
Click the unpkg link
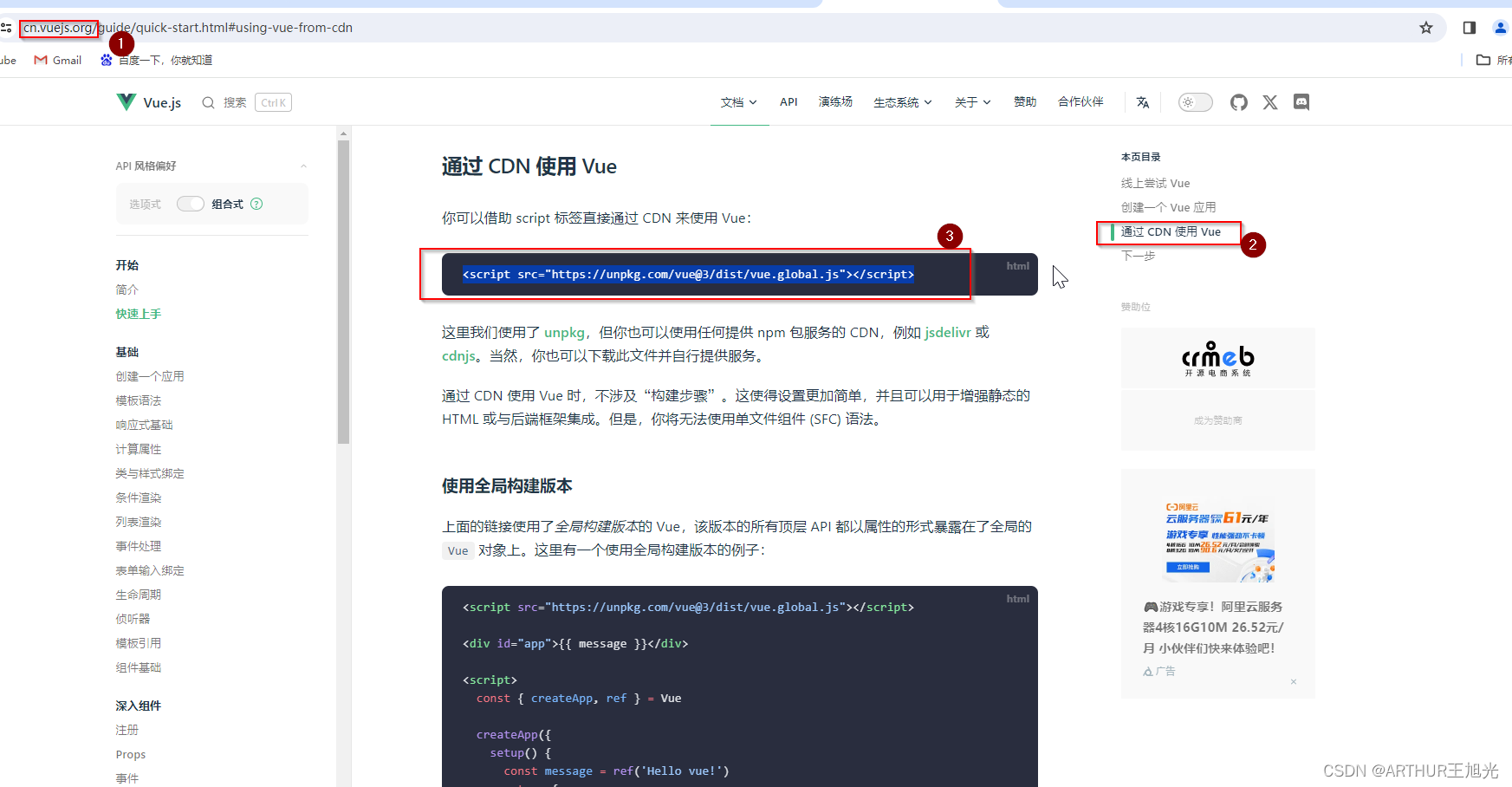tap(564, 333)
